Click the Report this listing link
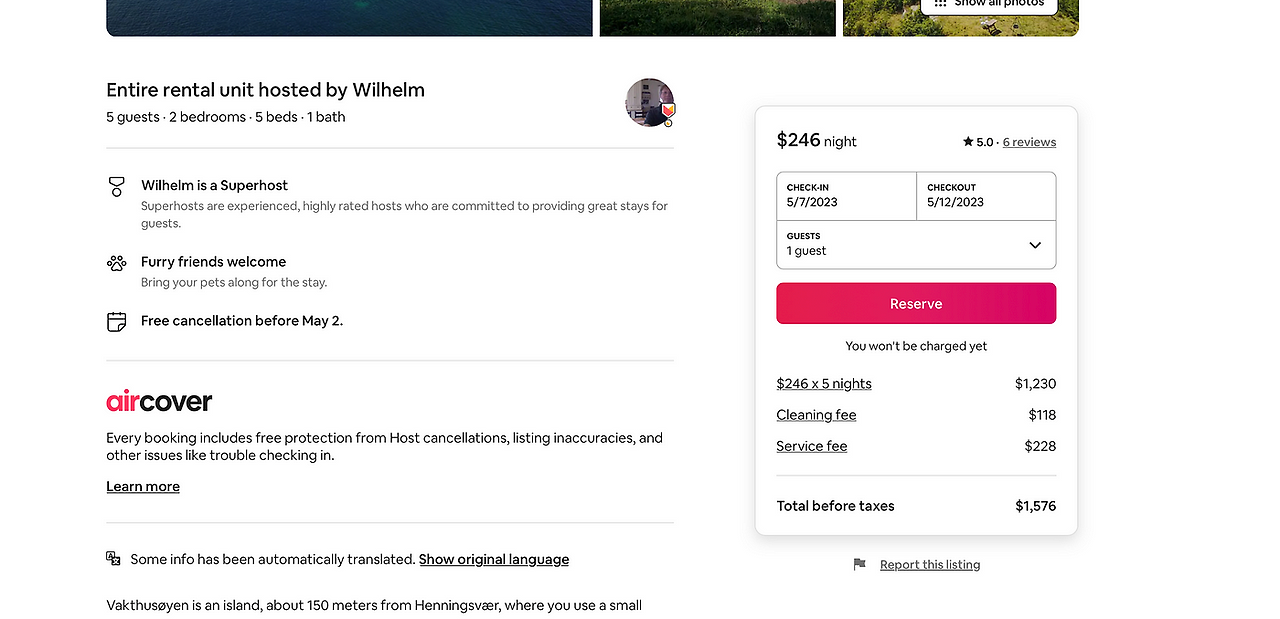The image size is (1280, 619). coord(930,565)
